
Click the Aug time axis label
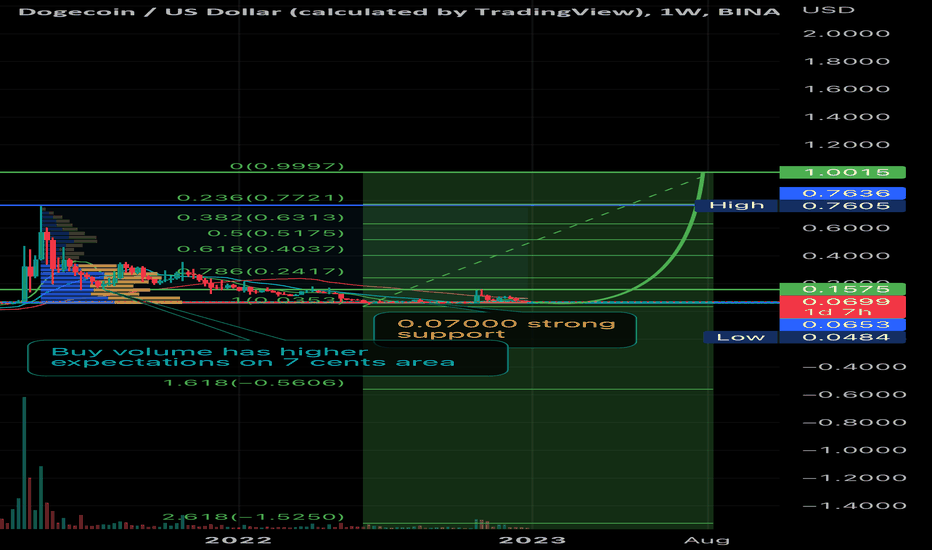tap(707, 540)
